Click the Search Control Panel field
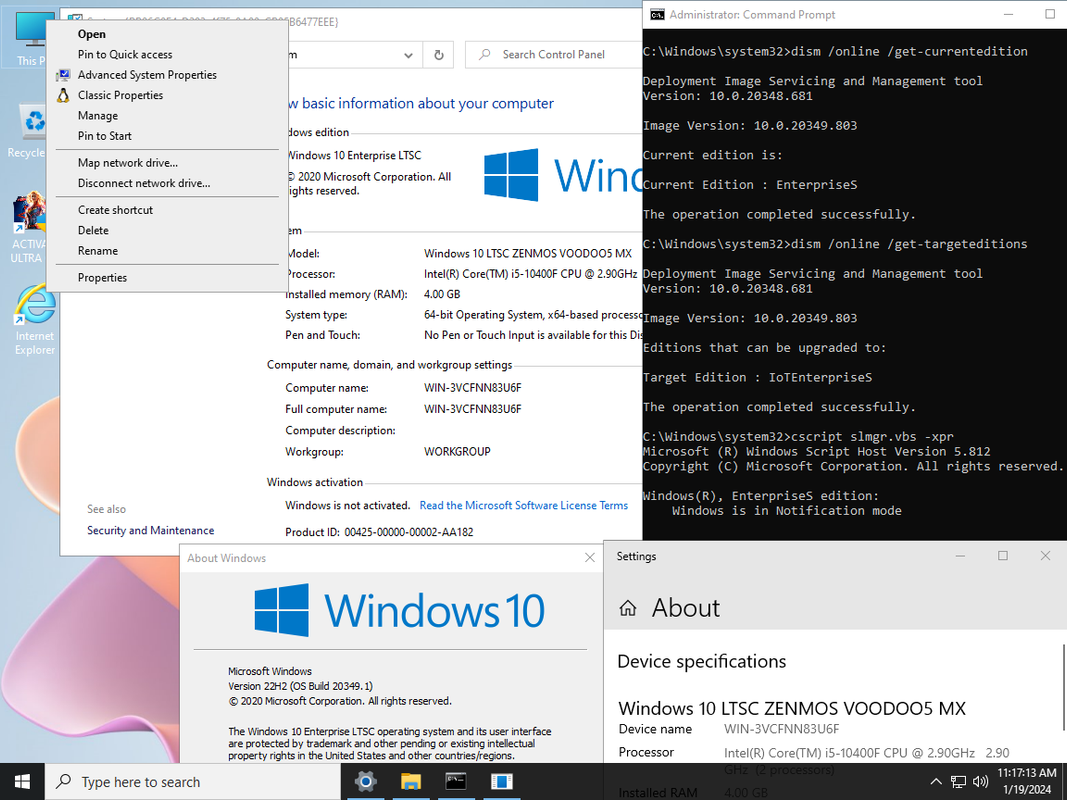 pyautogui.click(x=554, y=54)
